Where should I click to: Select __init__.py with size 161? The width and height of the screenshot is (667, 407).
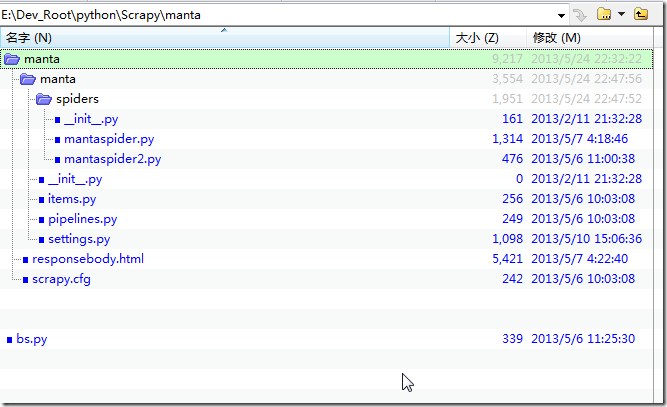[91, 119]
